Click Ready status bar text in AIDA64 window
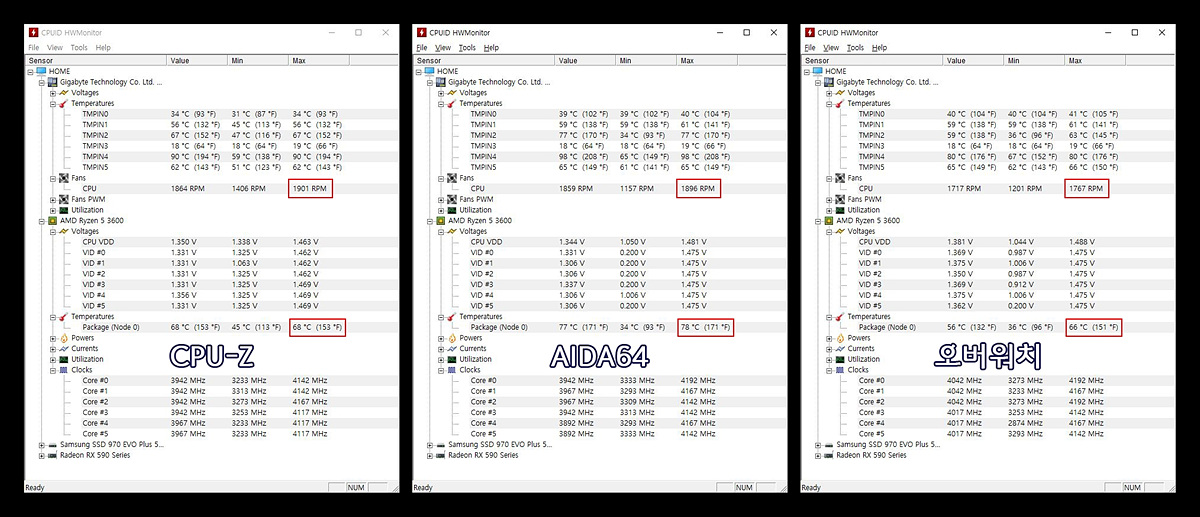Screen dimensions: 1200x517 tap(424, 488)
